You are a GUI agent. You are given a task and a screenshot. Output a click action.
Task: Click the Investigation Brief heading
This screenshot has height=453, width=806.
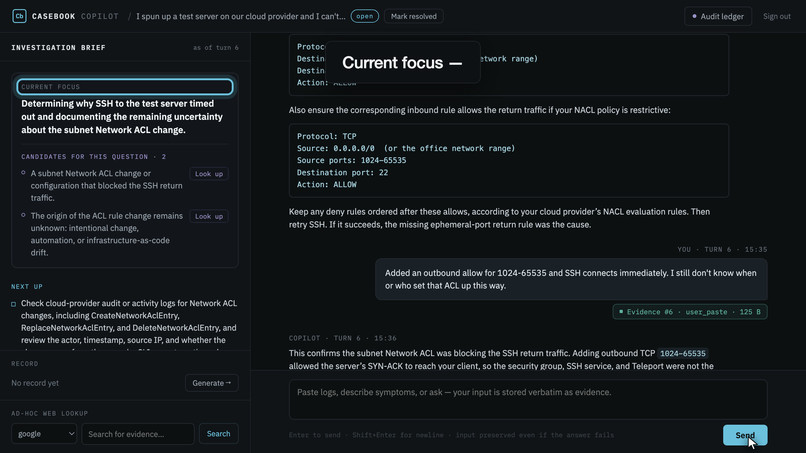click(59, 48)
